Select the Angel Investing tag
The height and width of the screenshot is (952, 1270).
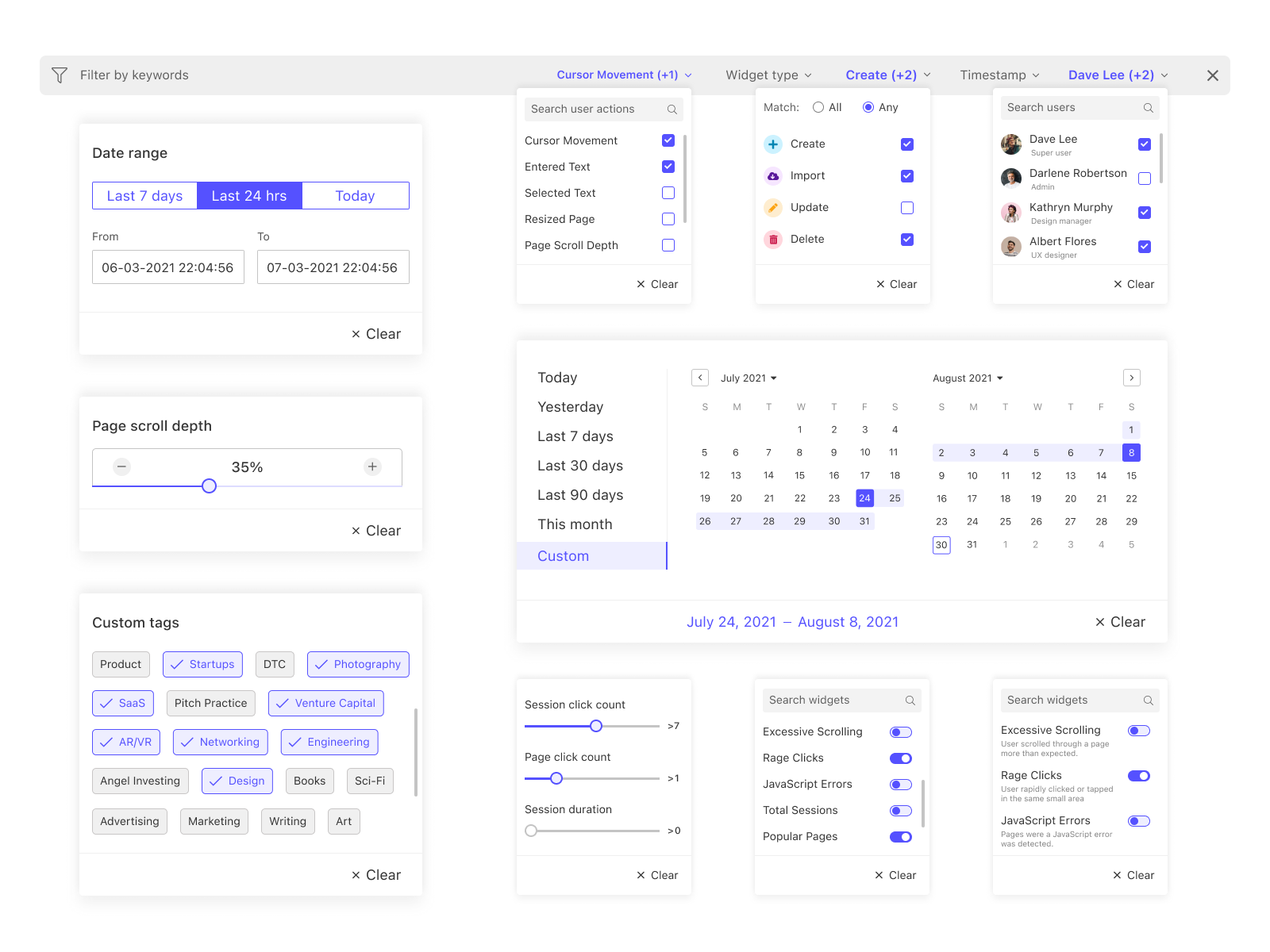140,781
